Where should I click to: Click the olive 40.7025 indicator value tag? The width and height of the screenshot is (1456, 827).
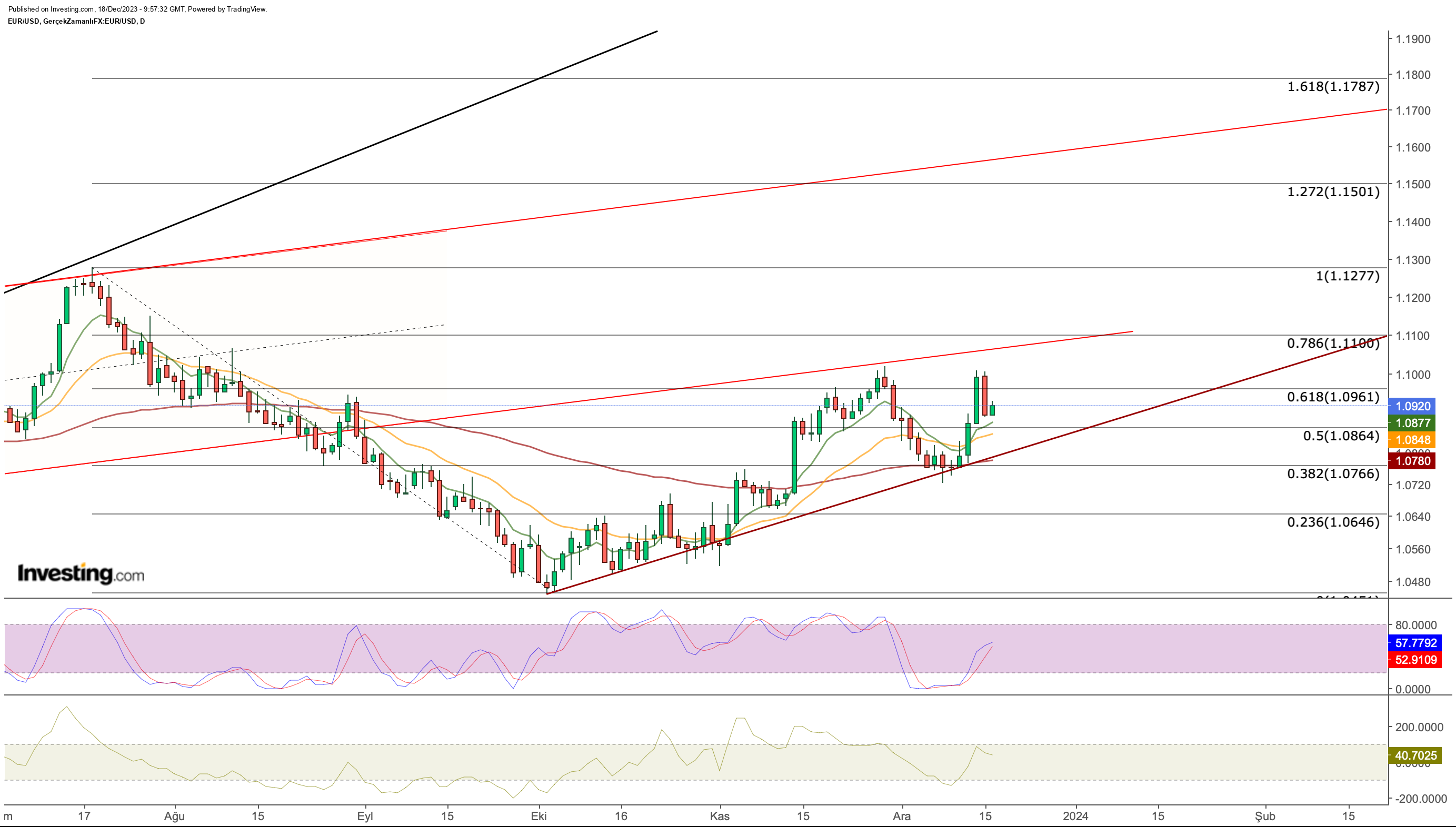(1415, 756)
